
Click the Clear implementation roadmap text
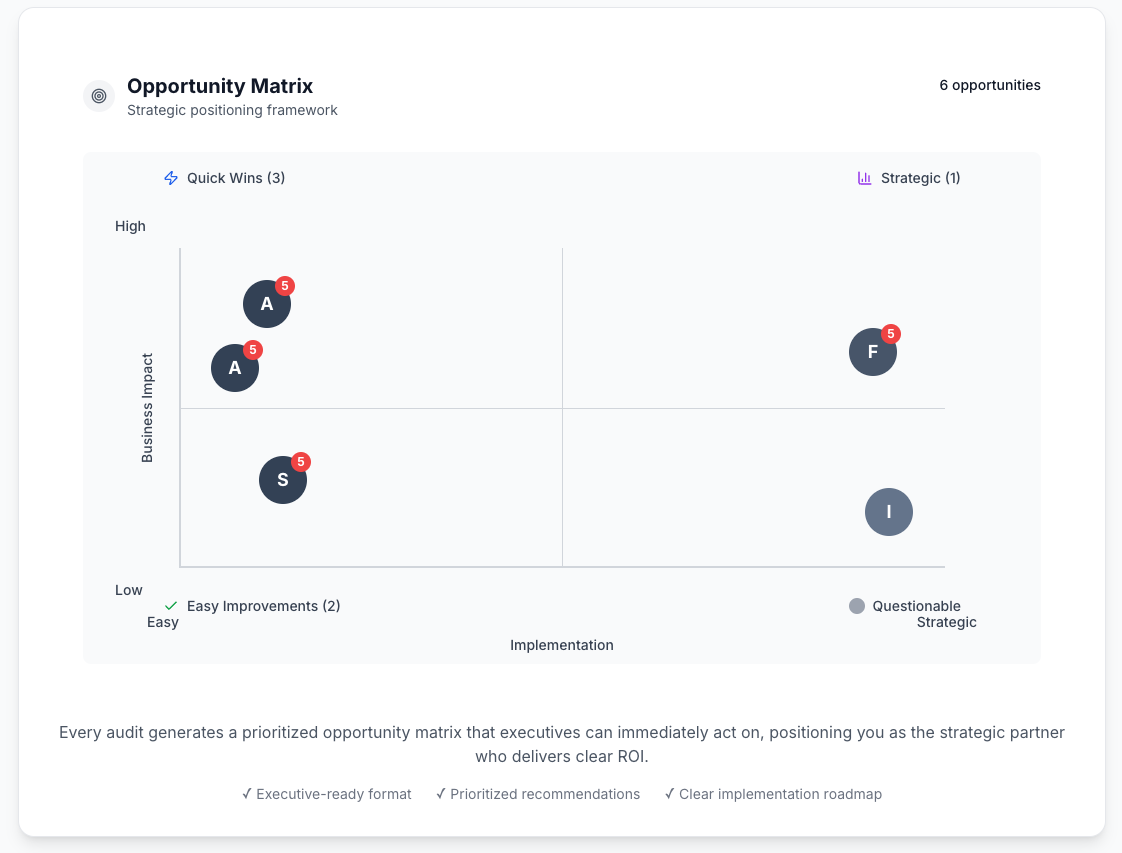click(779, 794)
